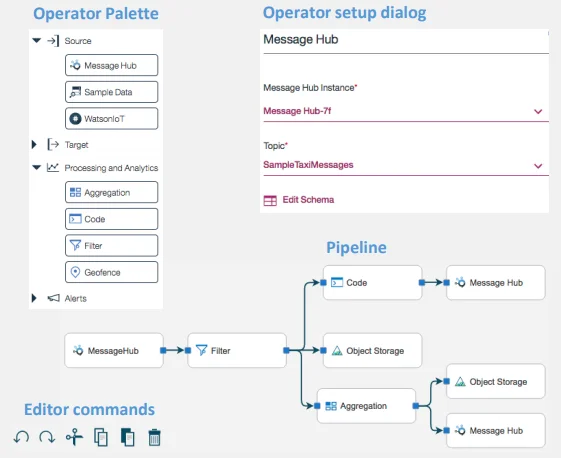Expand the Alerts palette category
This screenshot has width=561, height=458.
pos(34,298)
